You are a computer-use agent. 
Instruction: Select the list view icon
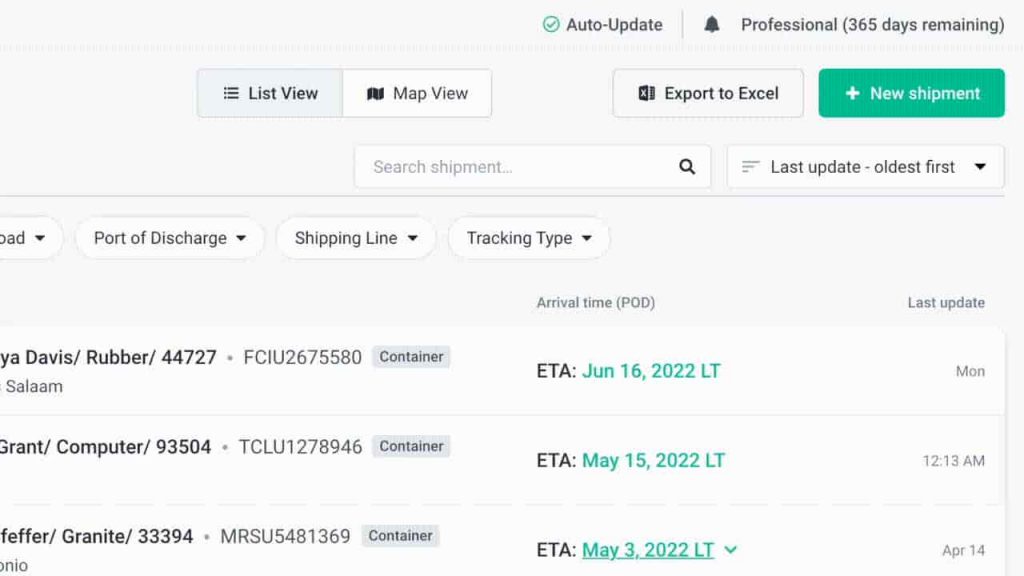pyautogui.click(x=230, y=93)
